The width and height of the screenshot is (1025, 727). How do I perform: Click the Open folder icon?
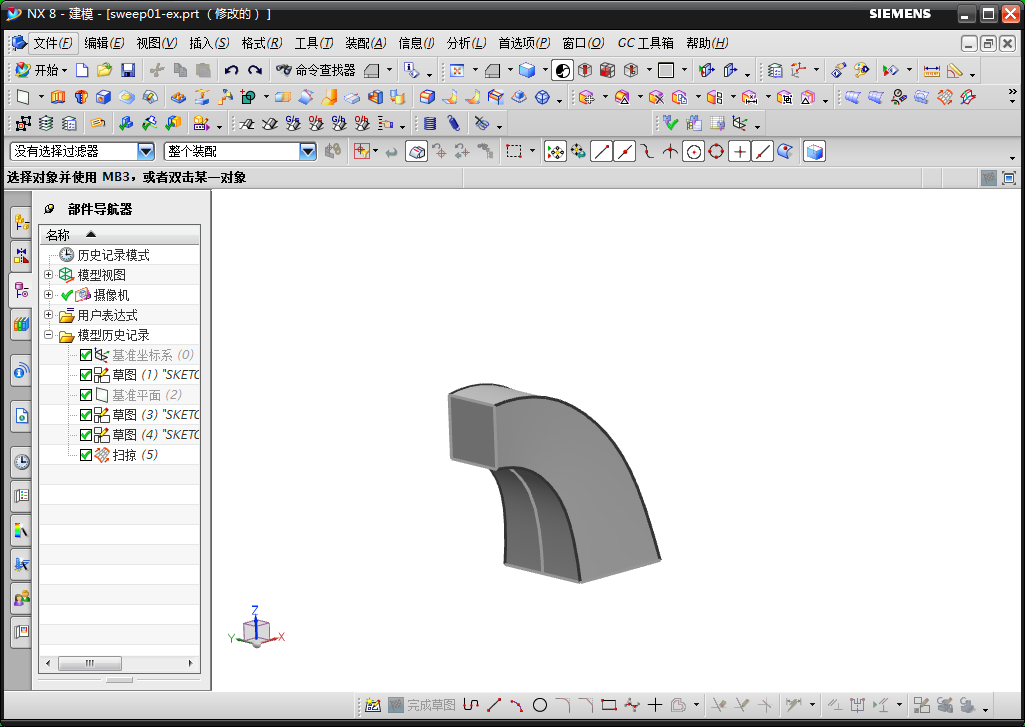pyautogui.click(x=105, y=70)
